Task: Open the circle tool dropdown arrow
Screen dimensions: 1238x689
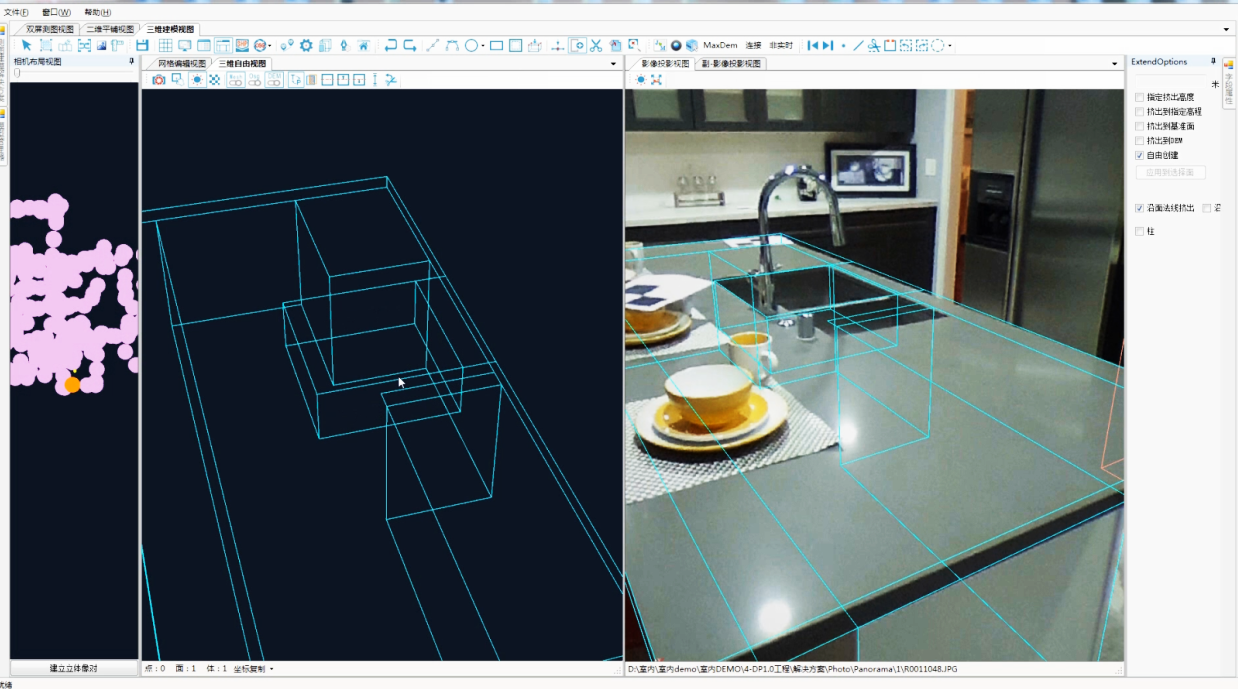Action: tap(483, 47)
